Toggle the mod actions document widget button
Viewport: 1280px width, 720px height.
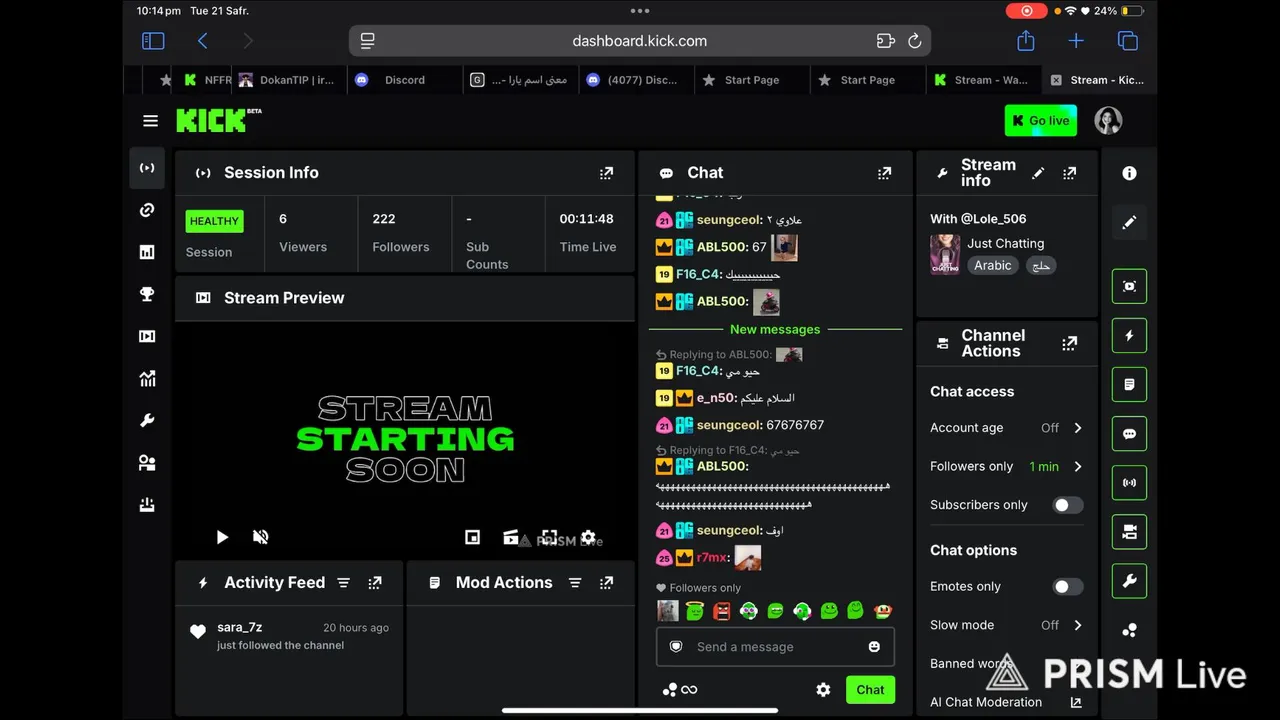[1129, 385]
